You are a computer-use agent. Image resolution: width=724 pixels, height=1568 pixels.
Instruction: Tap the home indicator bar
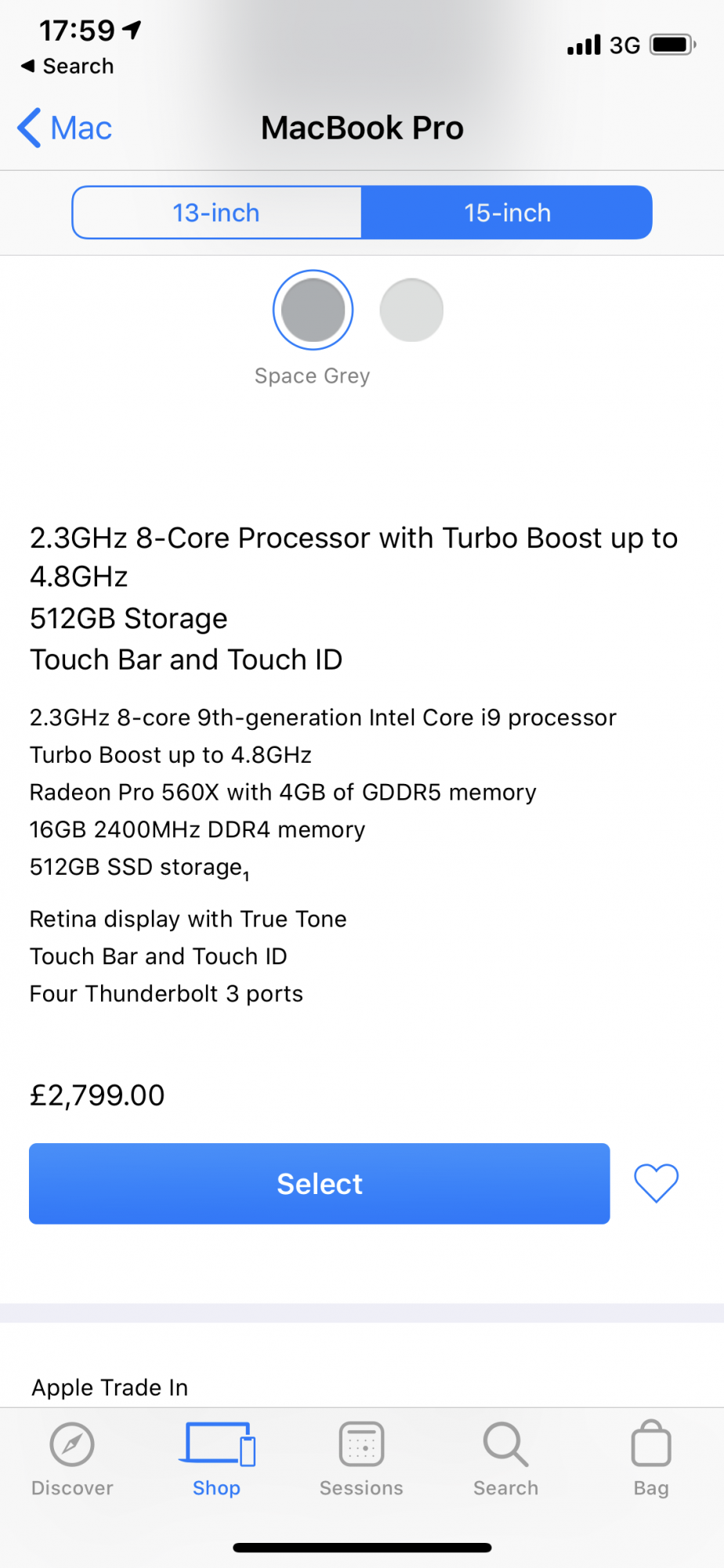point(362,1548)
